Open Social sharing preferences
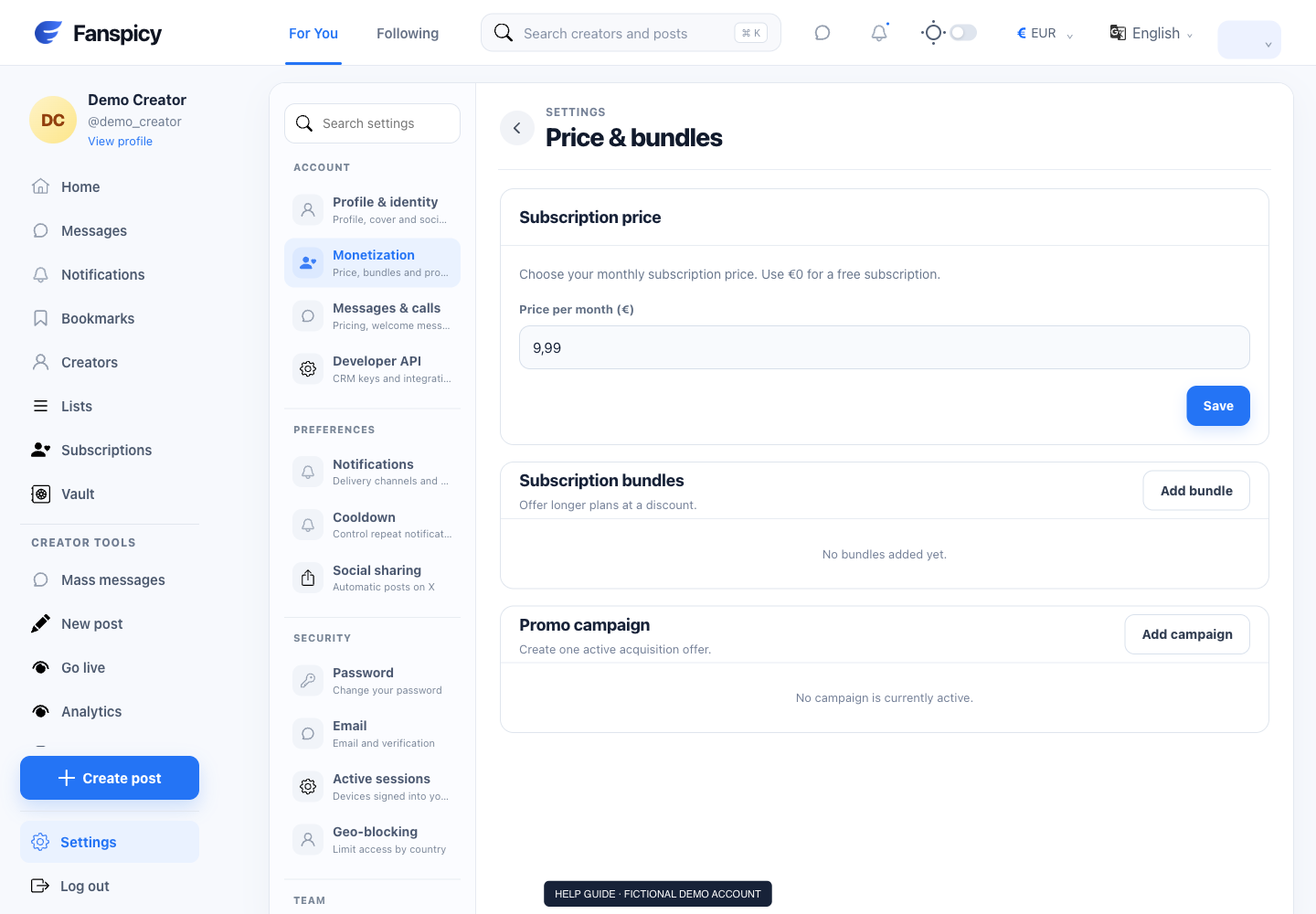This screenshot has width=1316, height=914. point(372,578)
